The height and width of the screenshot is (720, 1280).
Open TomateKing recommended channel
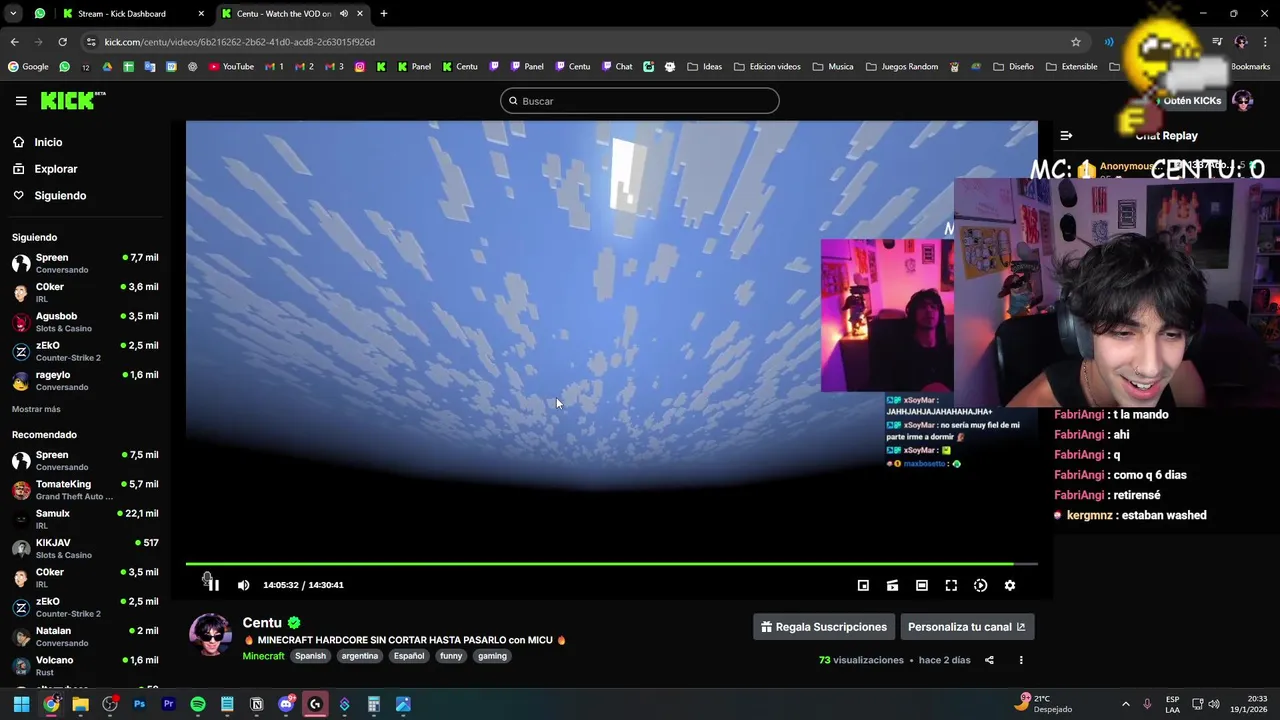pyautogui.click(x=85, y=490)
